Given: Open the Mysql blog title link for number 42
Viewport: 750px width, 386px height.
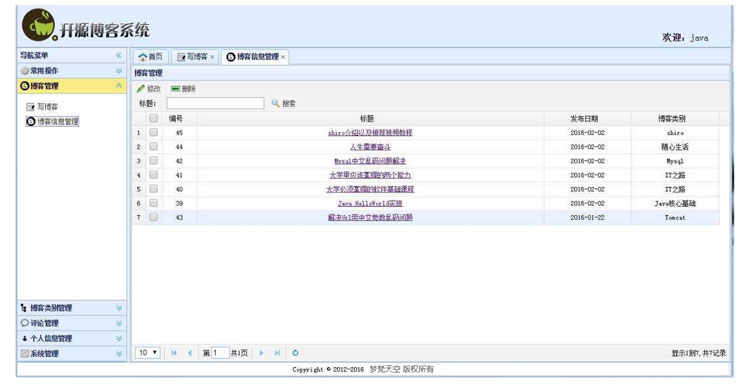Looking at the screenshot, I should [370, 161].
